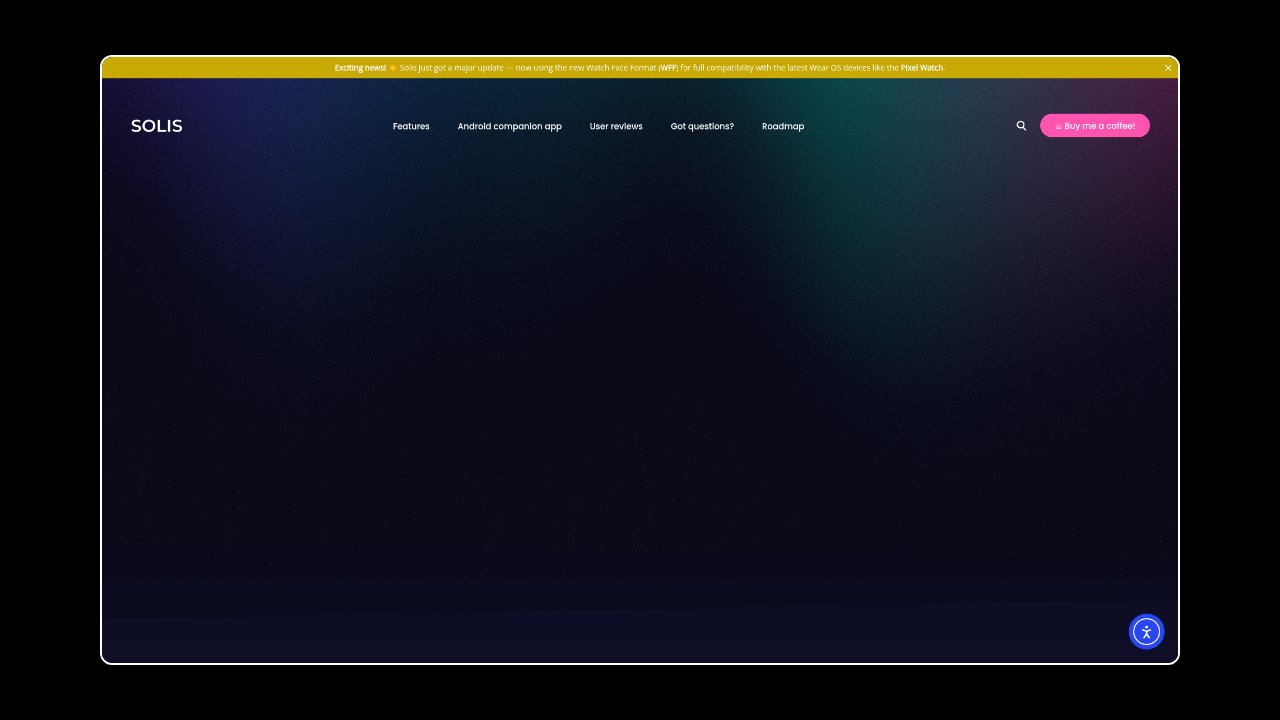Click the SOLIS logo
1280x720 pixels.
[x=157, y=126]
